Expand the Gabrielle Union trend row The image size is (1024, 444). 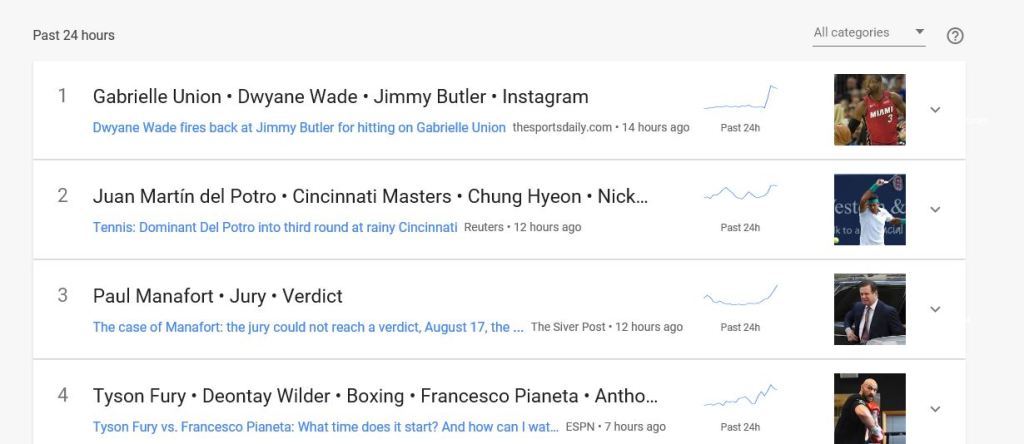pos(935,110)
